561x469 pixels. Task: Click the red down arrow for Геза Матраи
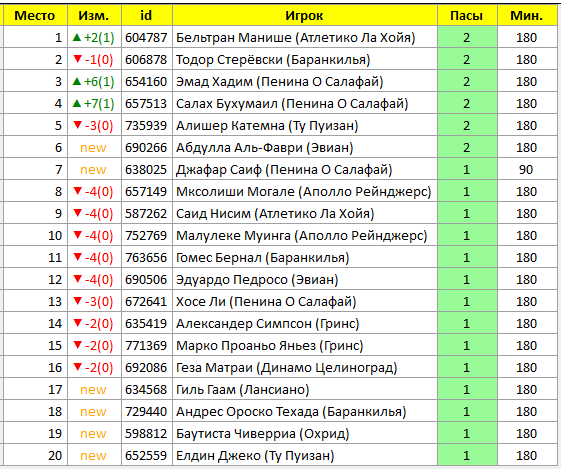click(77, 367)
